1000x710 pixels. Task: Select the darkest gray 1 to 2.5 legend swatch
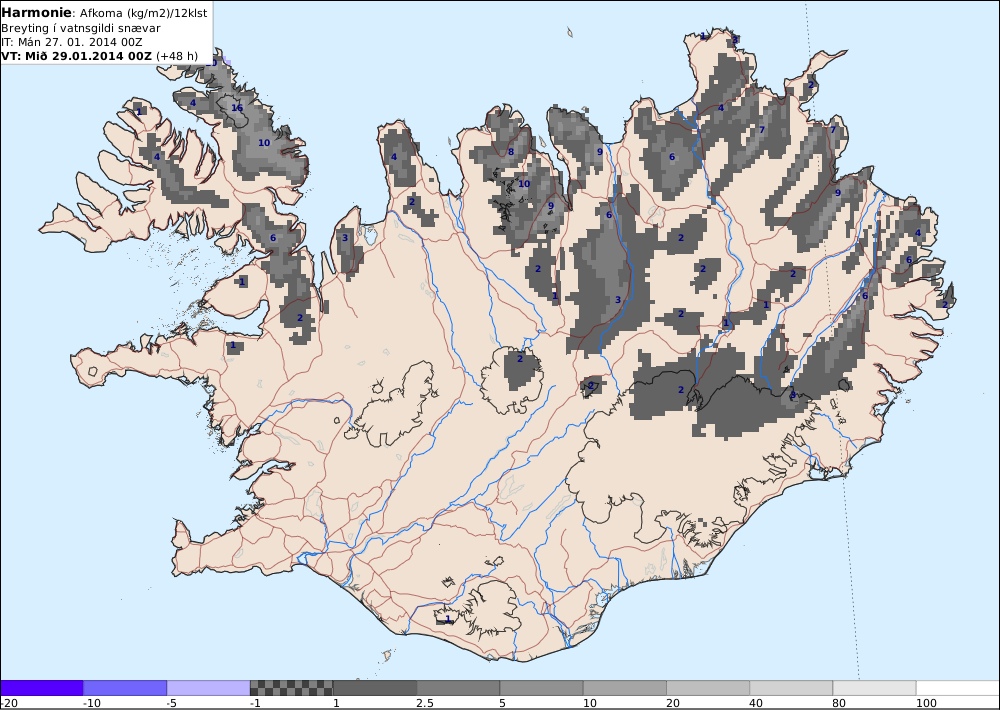[x=375, y=688]
